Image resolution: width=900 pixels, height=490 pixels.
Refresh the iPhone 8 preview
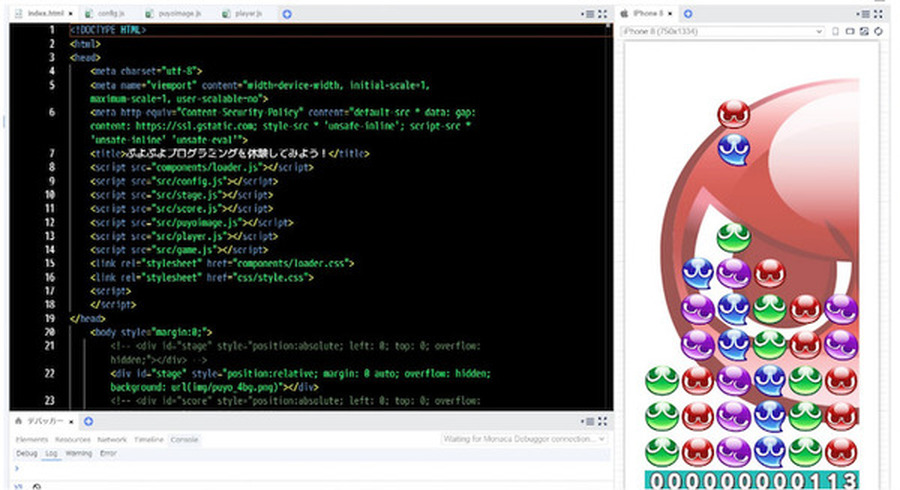[x=878, y=32]
